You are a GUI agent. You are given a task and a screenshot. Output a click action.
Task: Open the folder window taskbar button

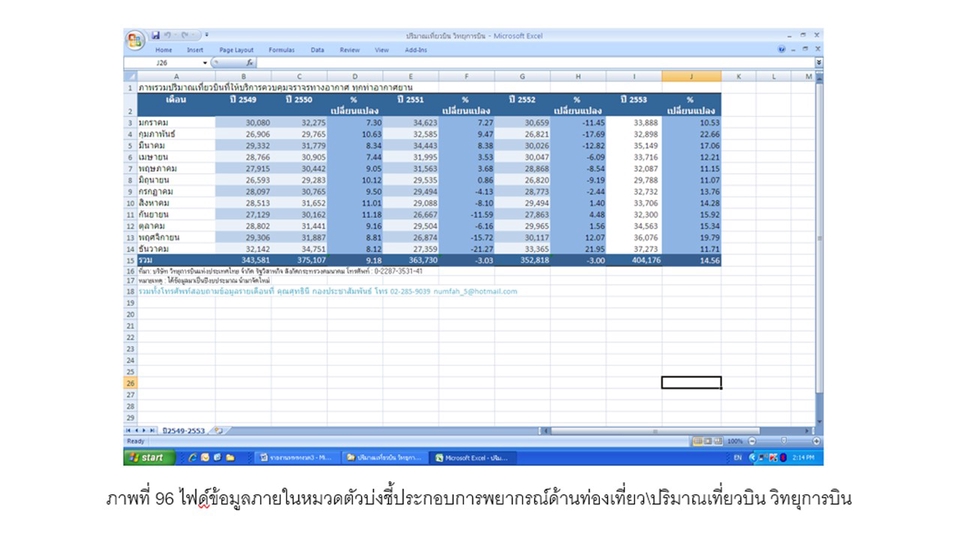click(x=384, y=457)
